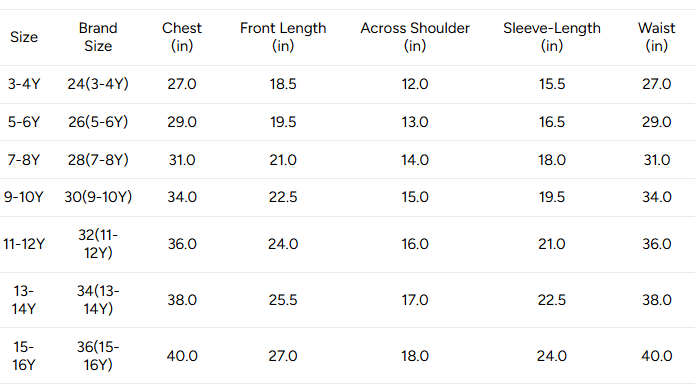Click waist value 36.0 in 11-12Y row
Viewport: 695px width, 387px height.
click(656, 244)
